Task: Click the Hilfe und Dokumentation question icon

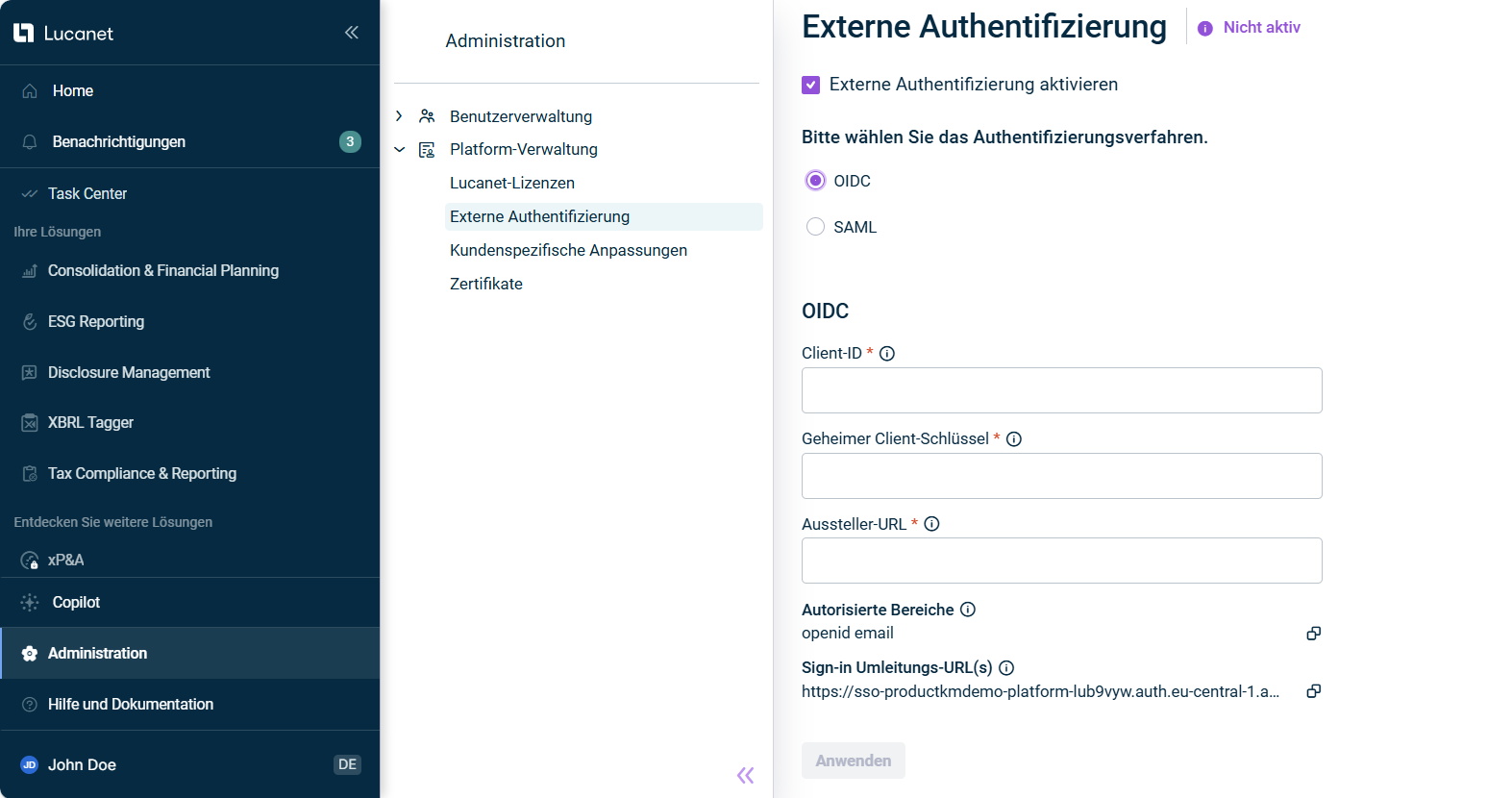Action: click(30, 704)
